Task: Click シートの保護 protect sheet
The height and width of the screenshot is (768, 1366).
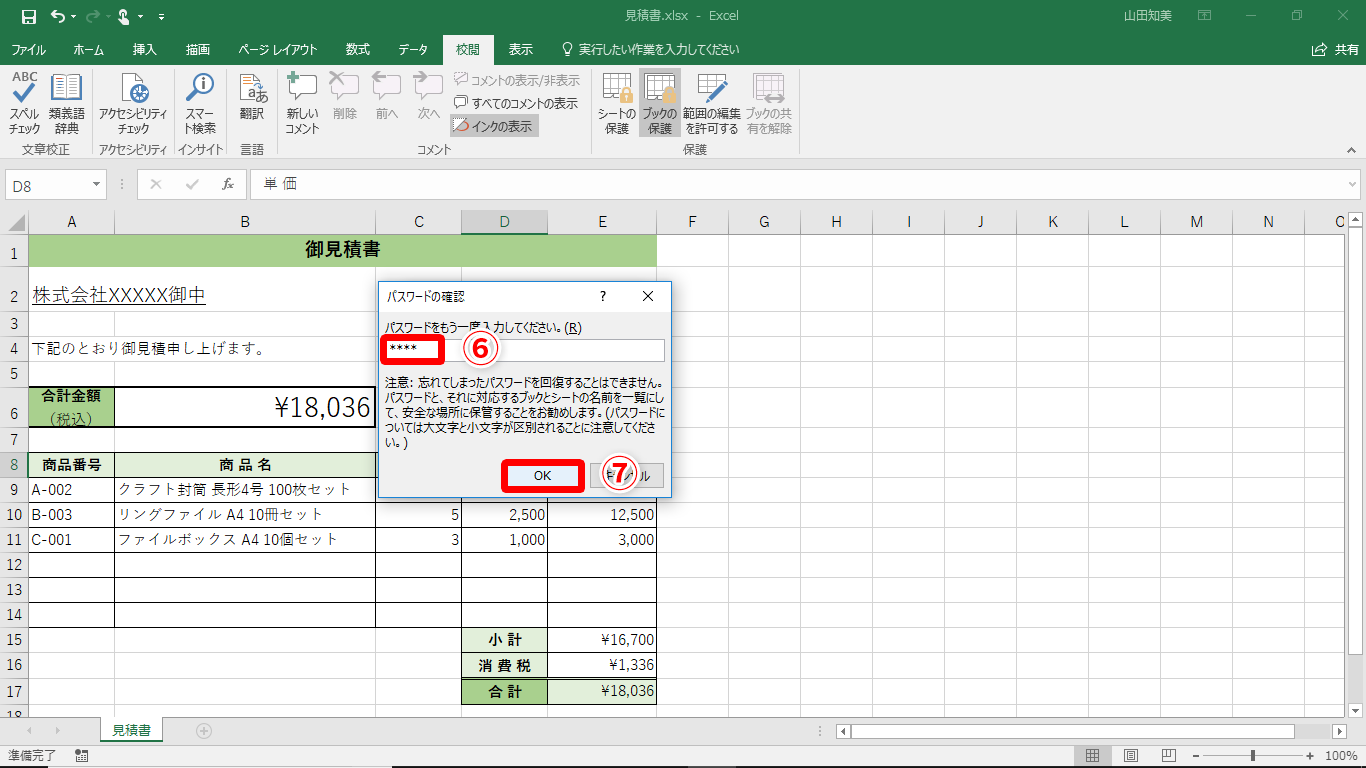Action: (x=617, y=104)
